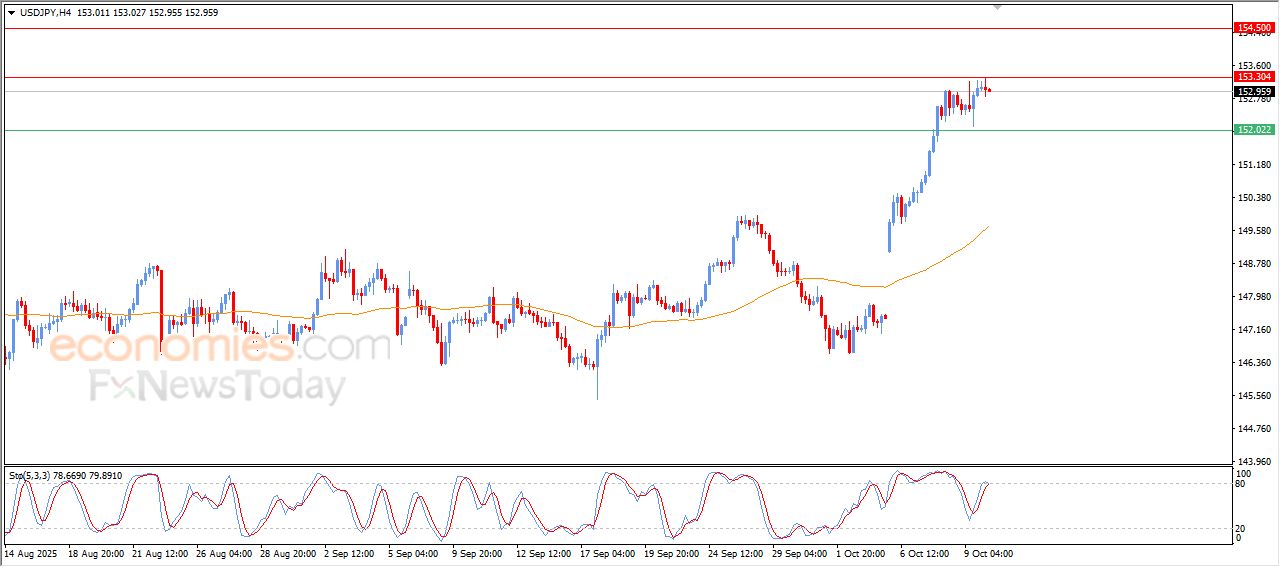Select the red 153.304 resistance price tag

pyautogui.click(x=1254, y=77)
